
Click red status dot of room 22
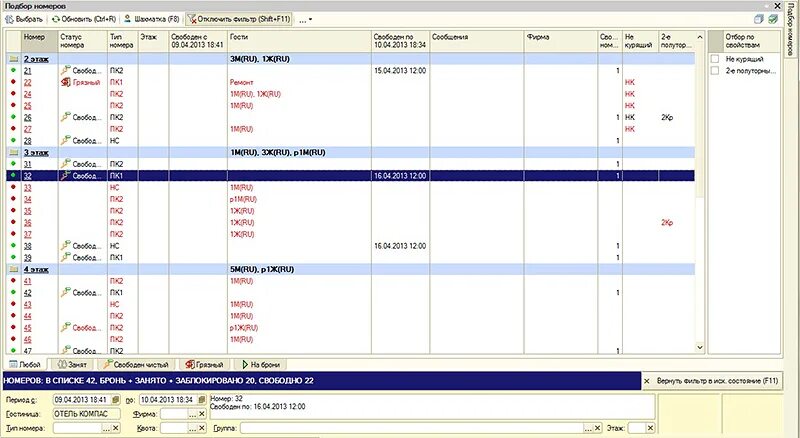point(13,82)
